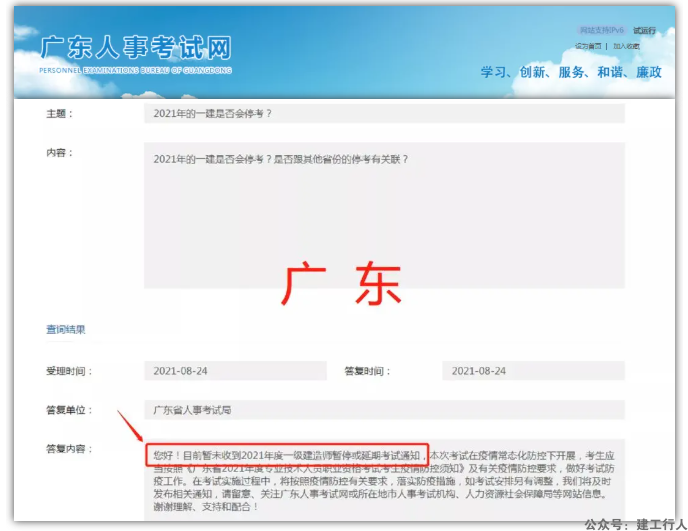Image resolution: width=688 pixels, height=531 pixels.
Task: Click the 答复内容 reply text box
Action: click(384, 480)
